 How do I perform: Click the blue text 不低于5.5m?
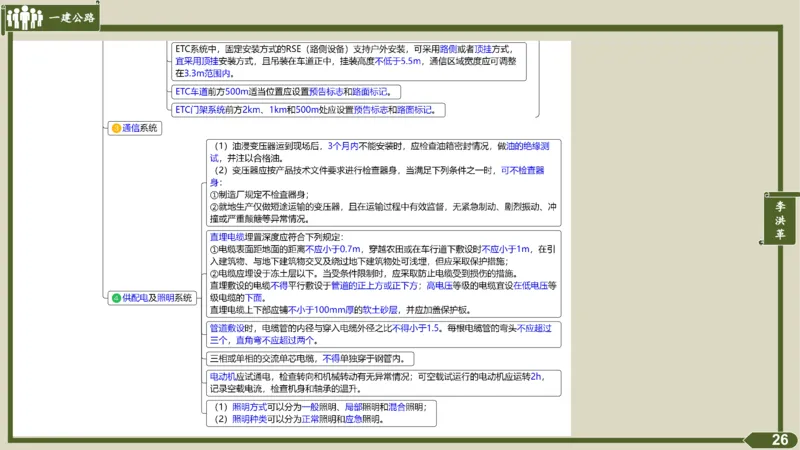[x=397, y=61]
